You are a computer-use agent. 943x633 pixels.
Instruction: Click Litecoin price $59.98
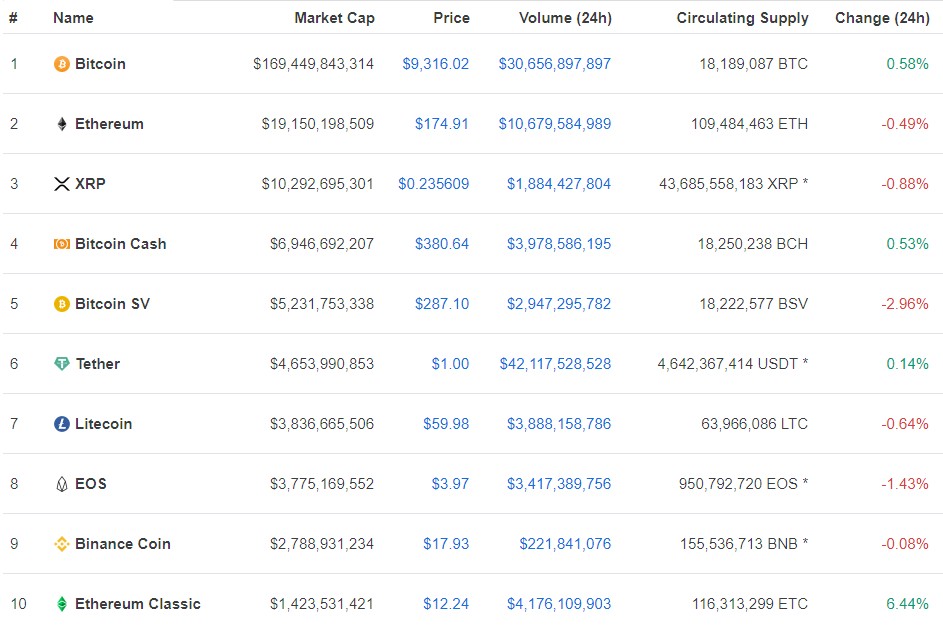coord(446,424)
